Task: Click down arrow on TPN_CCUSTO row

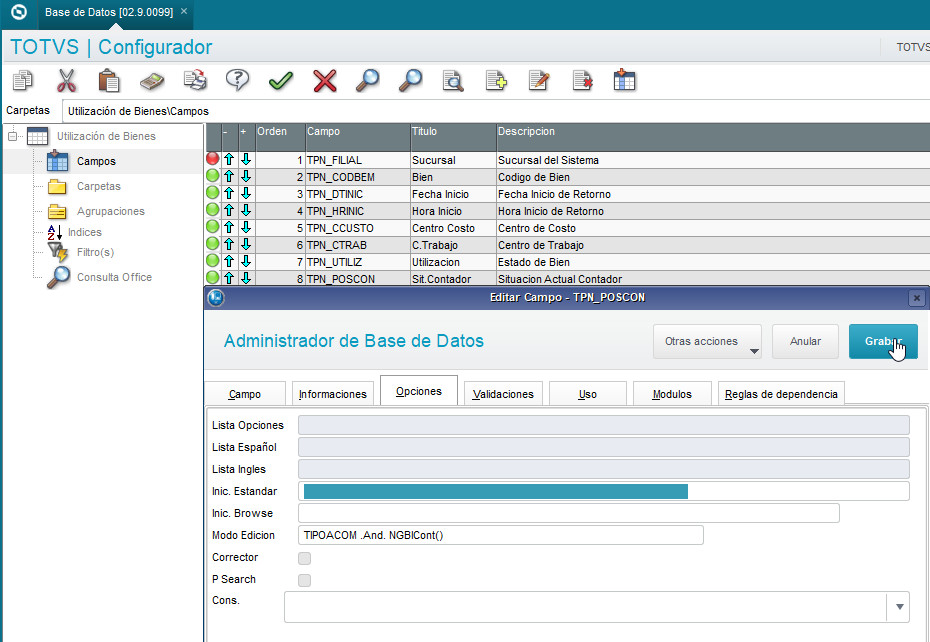Action: pos(246,227)
